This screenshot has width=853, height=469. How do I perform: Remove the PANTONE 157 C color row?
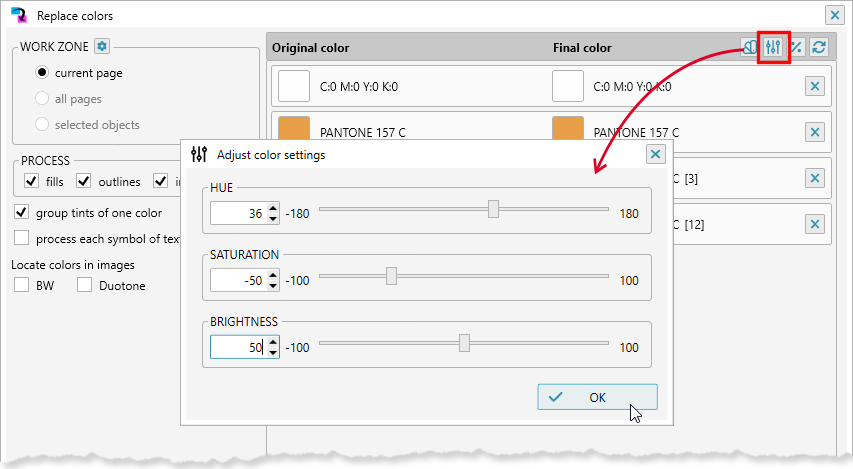coord(814,132)
